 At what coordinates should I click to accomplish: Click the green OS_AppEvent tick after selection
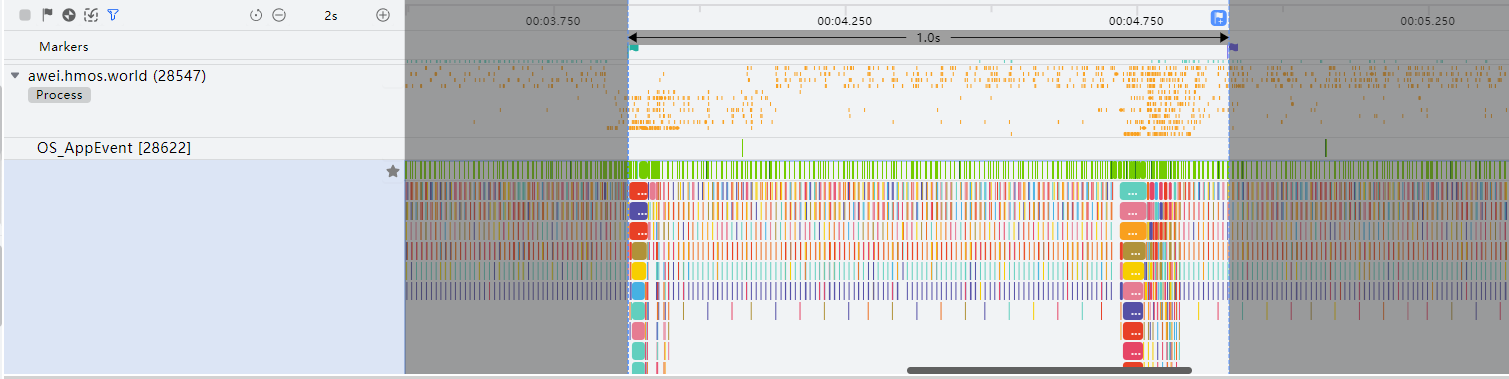1326,148
